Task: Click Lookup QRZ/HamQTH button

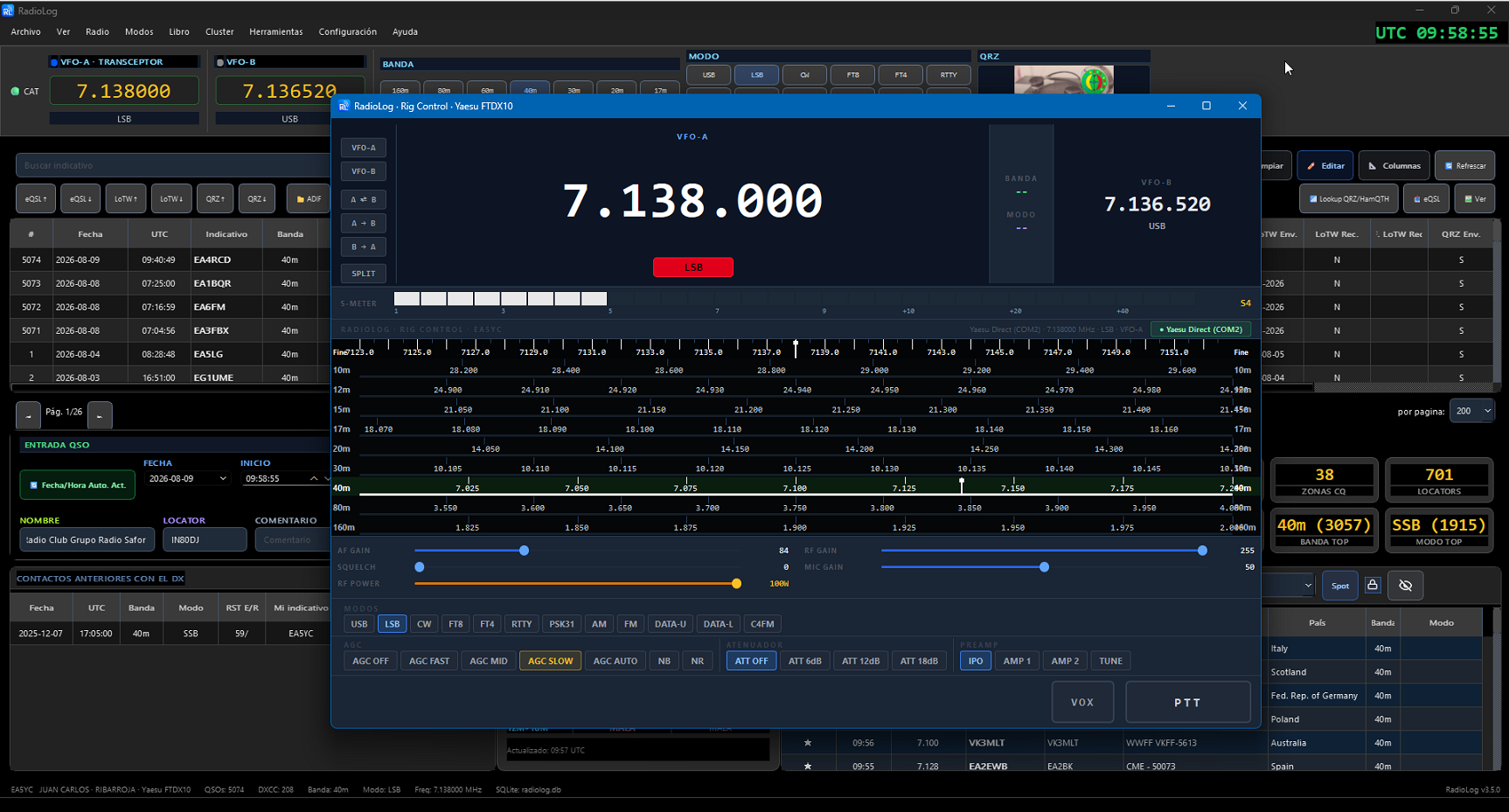Action: tap(1348, 198)
